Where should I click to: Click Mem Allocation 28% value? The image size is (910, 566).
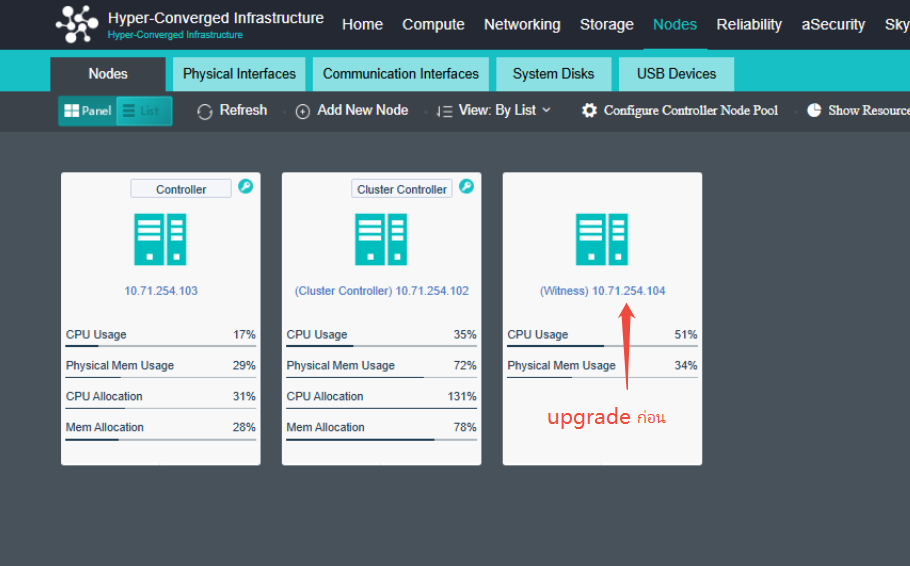(x=244, y=427)
